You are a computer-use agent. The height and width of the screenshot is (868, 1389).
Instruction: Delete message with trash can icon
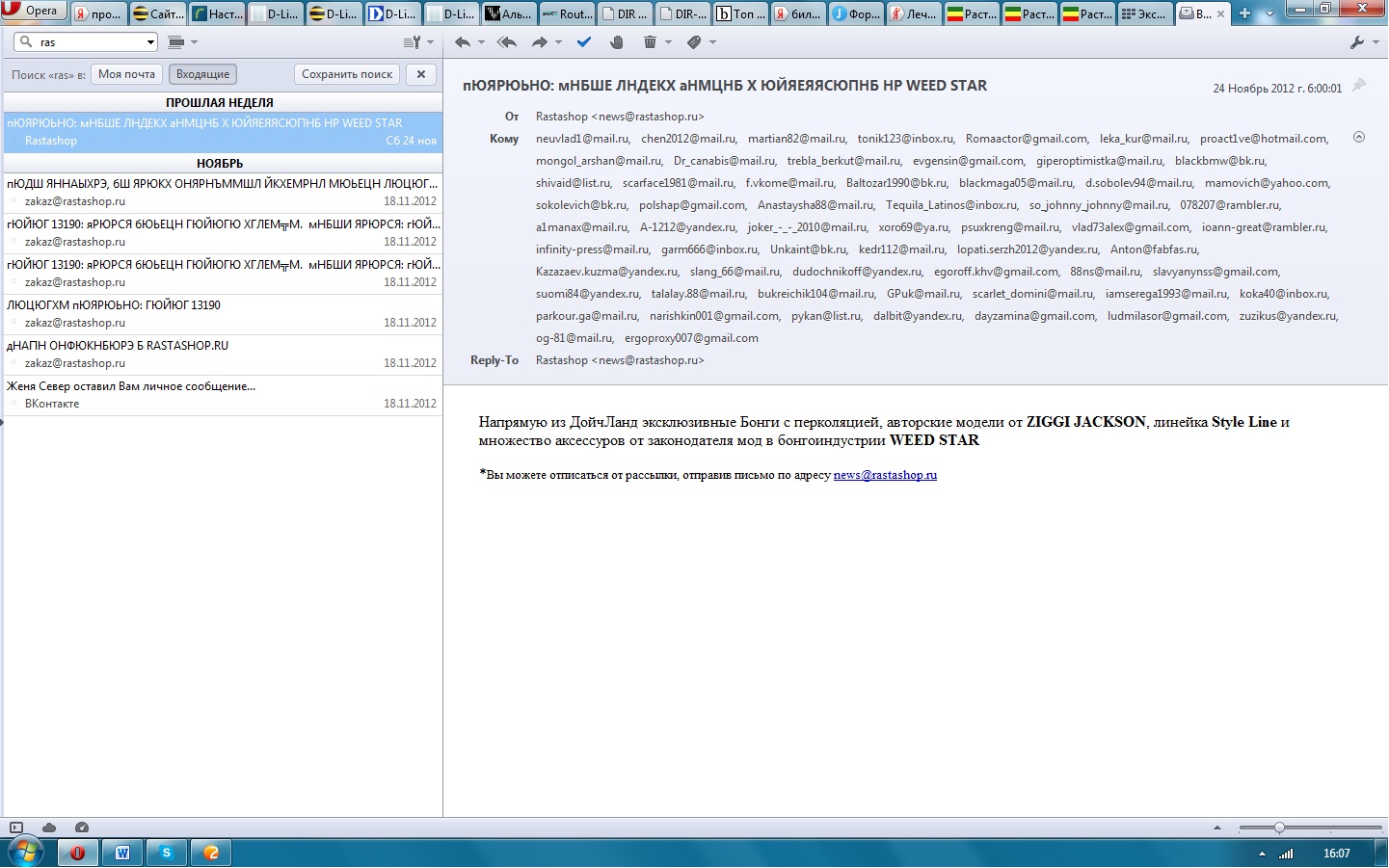click(x=650, y=42)
